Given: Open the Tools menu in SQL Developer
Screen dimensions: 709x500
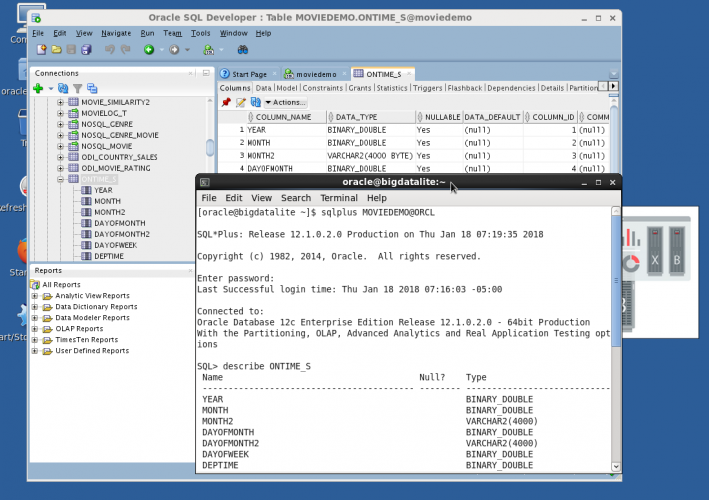Looking at the screenshot, I should (200, 33).
